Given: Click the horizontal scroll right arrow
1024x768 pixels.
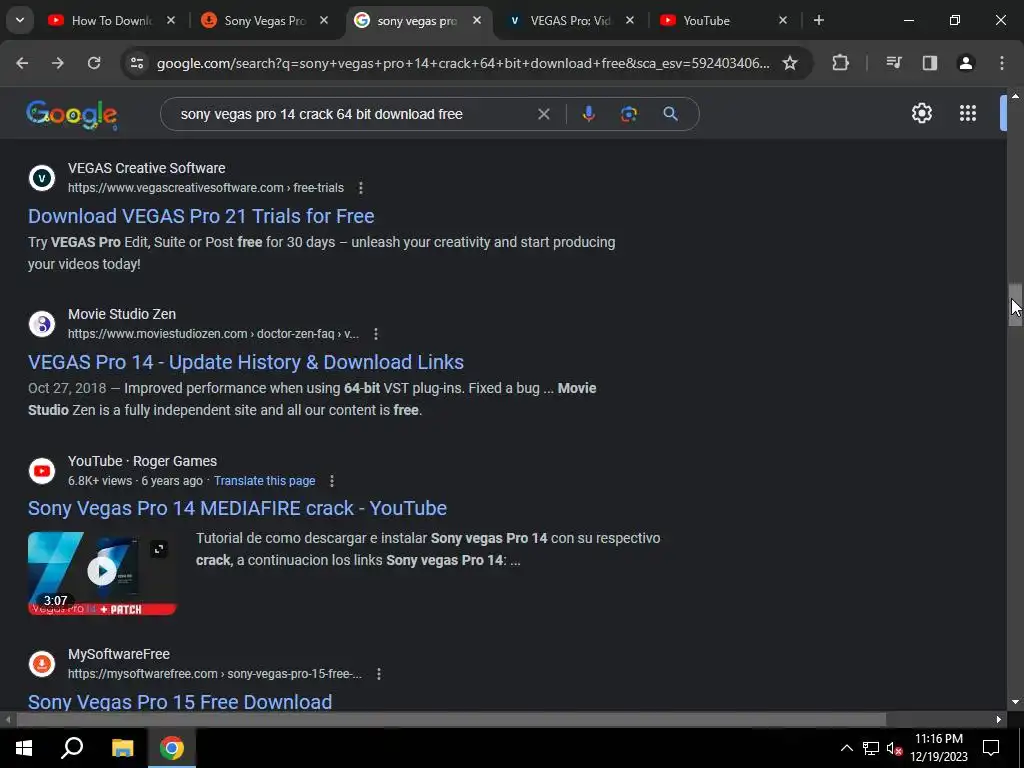Looking at the screenshot, I should click(x=999, y=720).
